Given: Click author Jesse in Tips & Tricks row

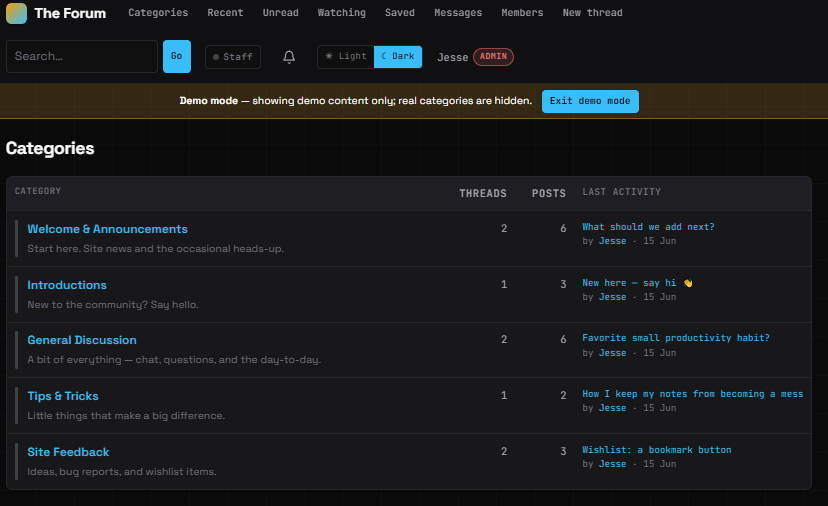Looking at the screenshot, I should click(612, 408).
